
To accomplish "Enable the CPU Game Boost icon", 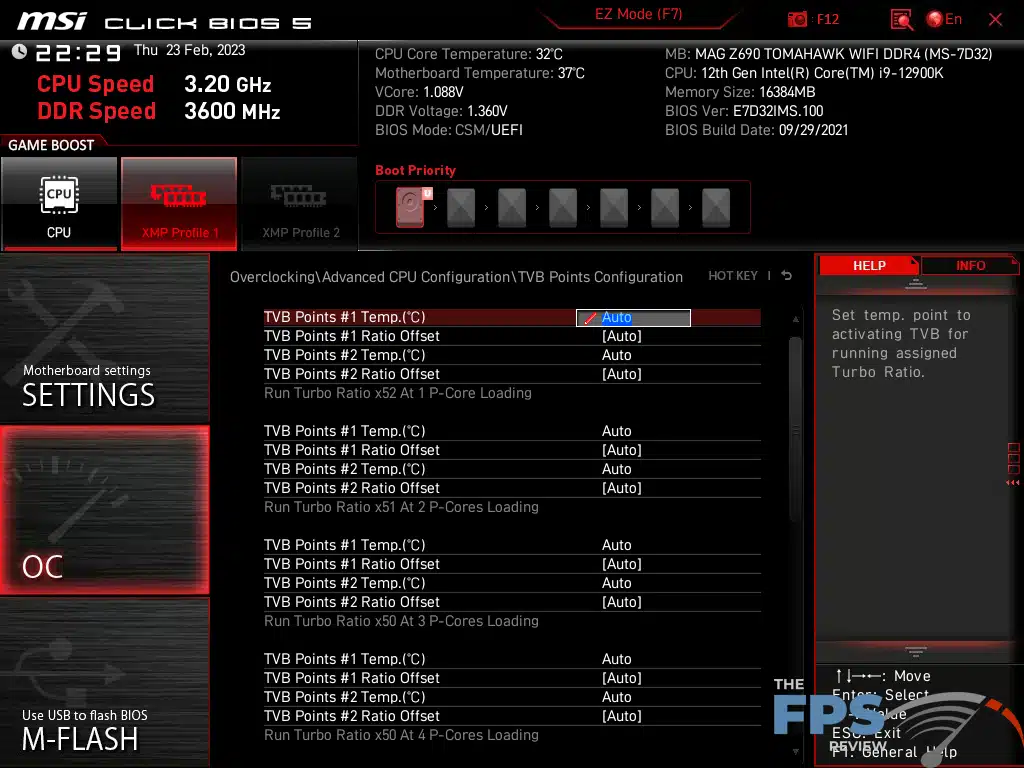I will pos(59,203).
